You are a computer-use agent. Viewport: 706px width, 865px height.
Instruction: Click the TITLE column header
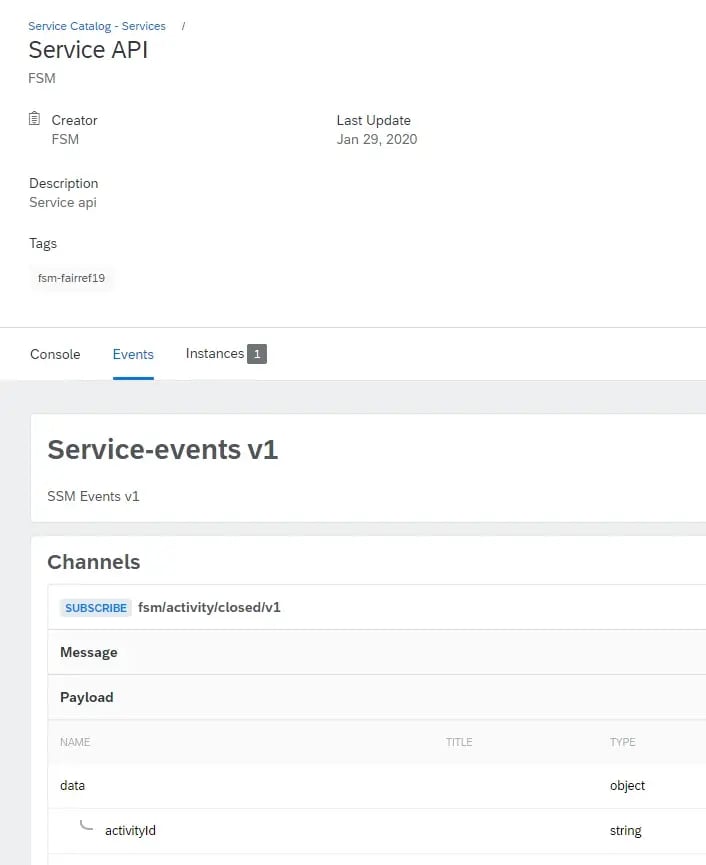pos(459,742)
